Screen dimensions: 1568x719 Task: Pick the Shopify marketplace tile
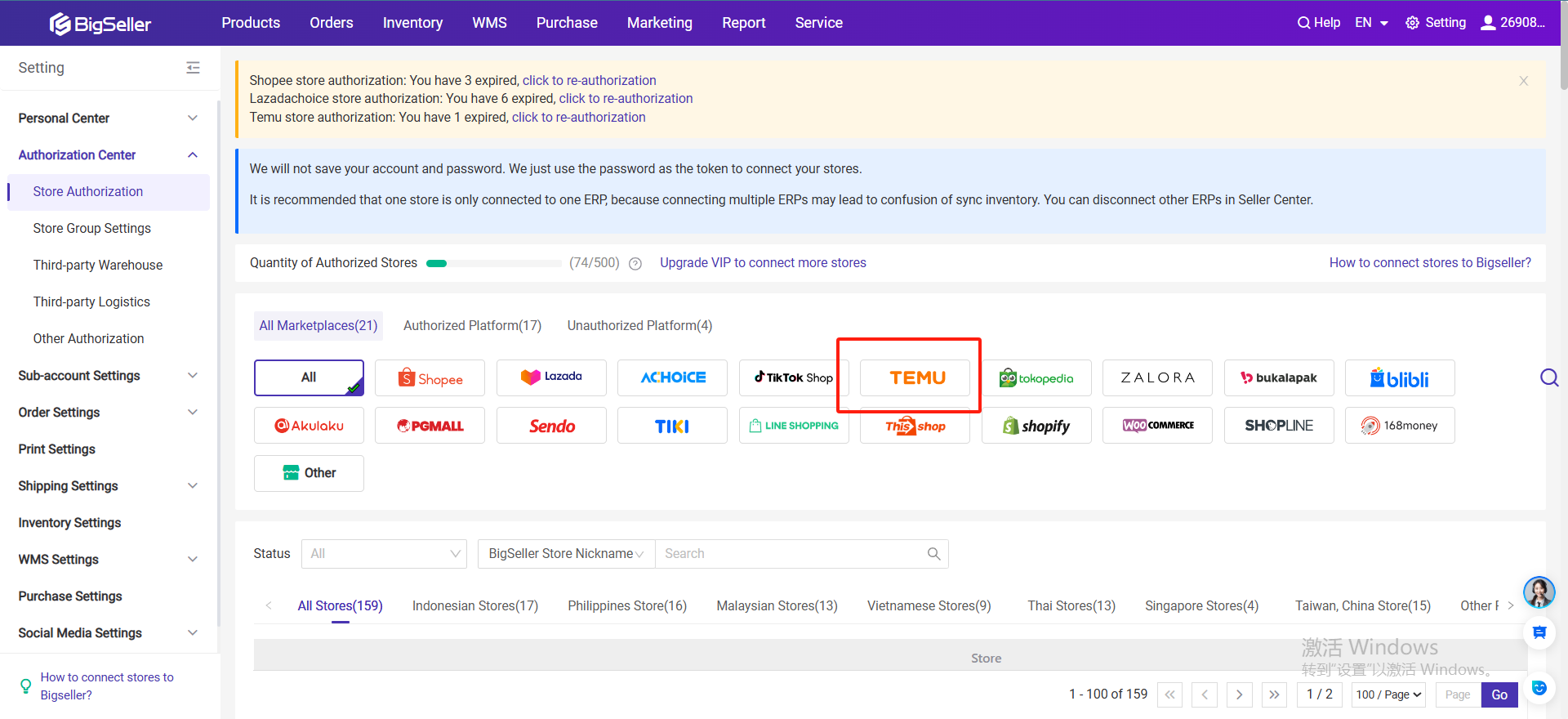[1036, 426]
